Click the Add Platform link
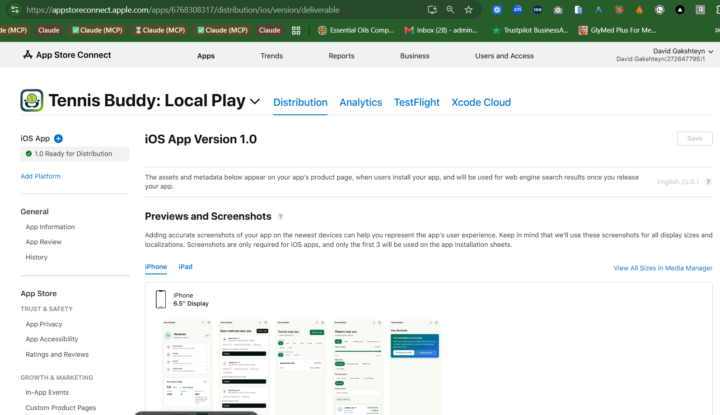 coord(40,176)
